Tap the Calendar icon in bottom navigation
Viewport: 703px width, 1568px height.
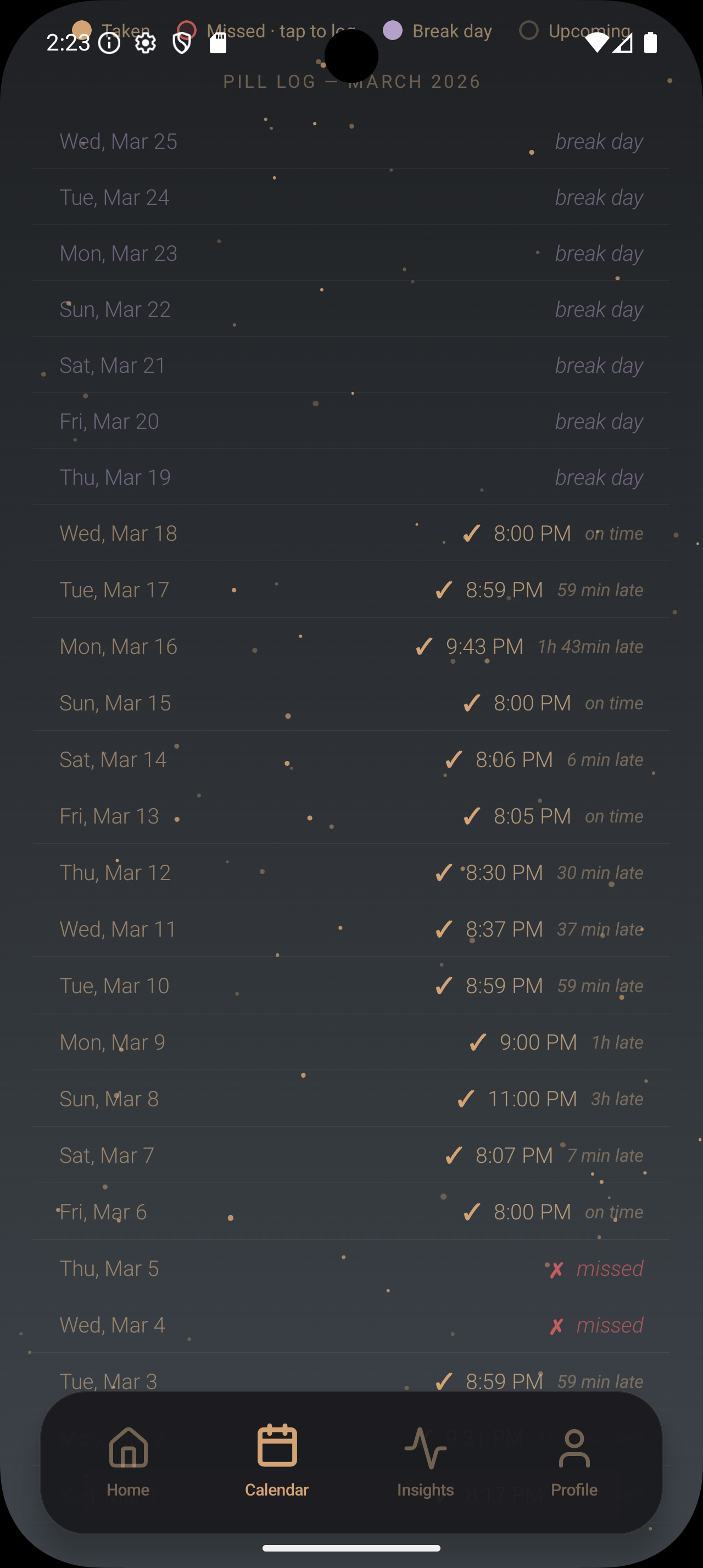pos(277,1445)
